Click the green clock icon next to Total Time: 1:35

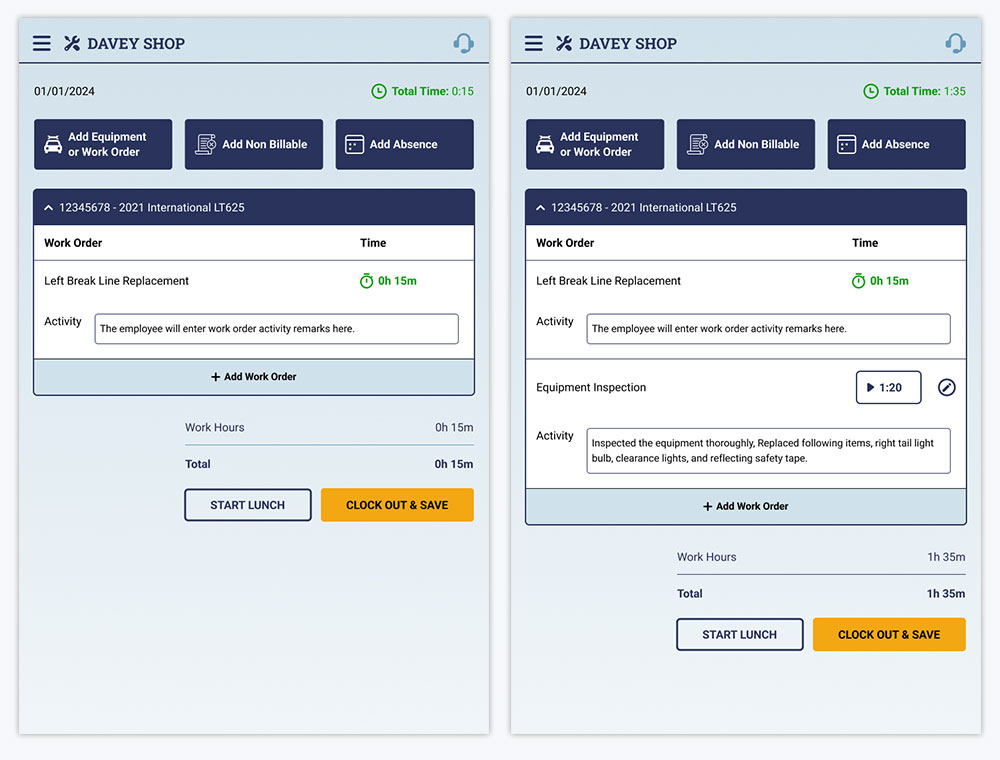coord(871,91)
